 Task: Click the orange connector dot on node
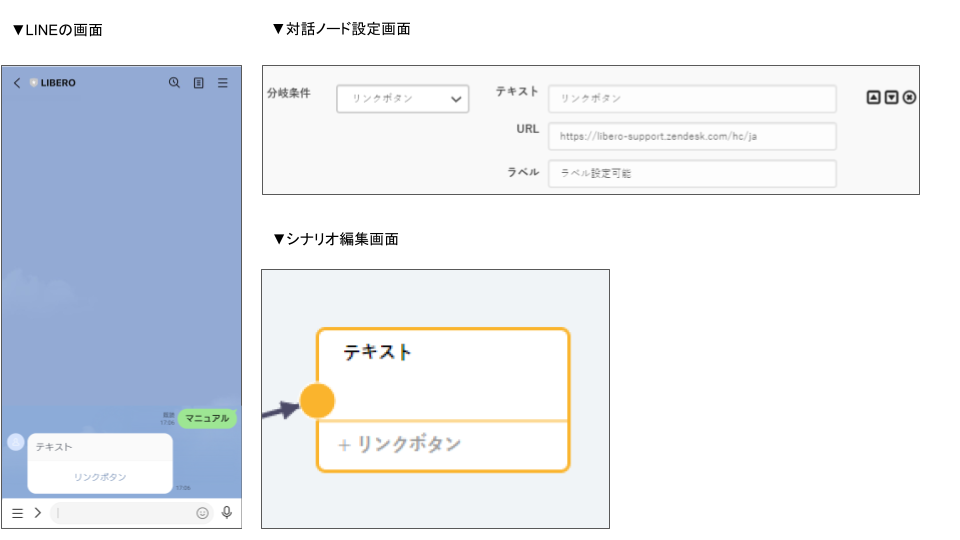(x=317, y=401)
